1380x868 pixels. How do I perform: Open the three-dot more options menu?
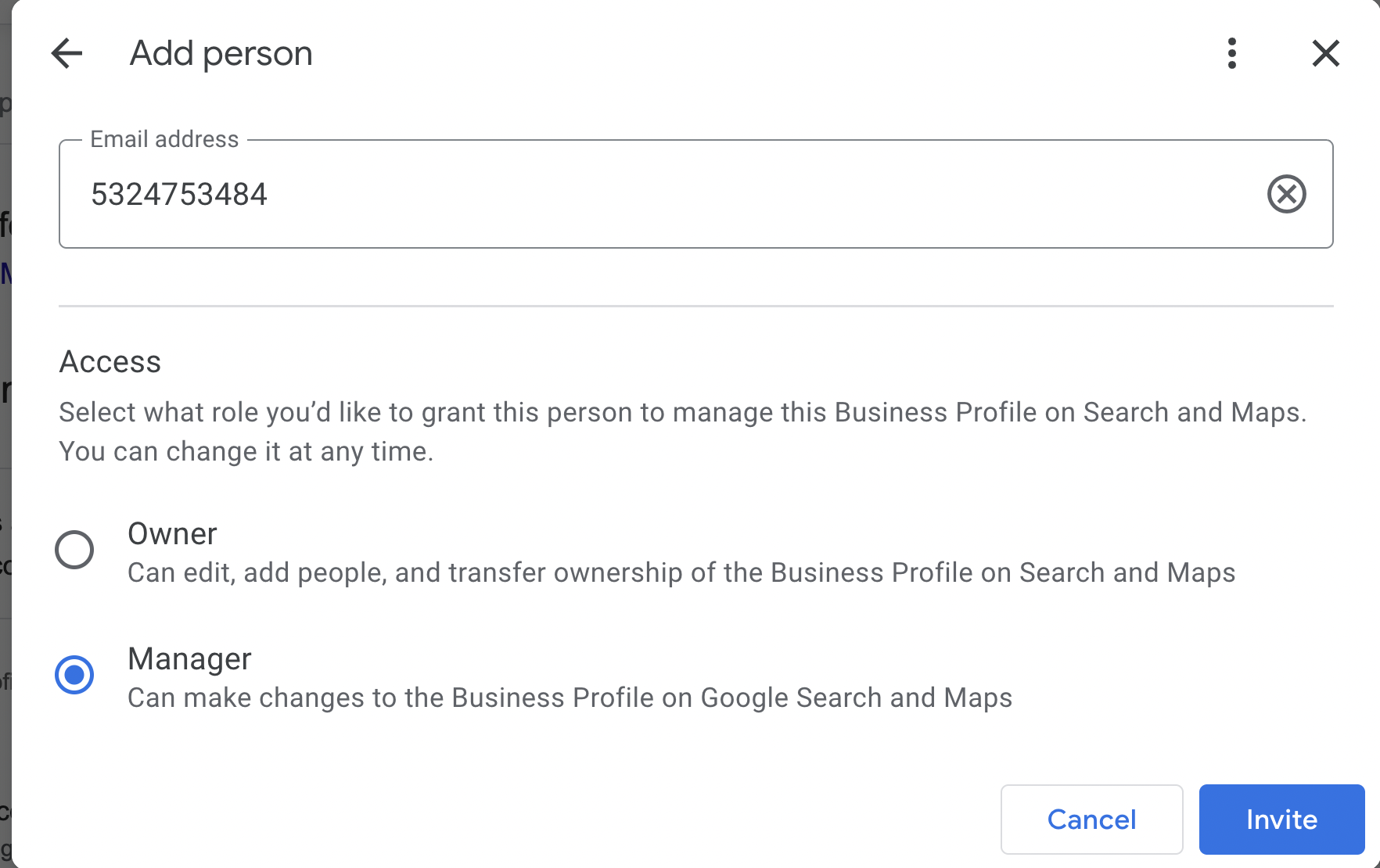click(1232, 54)
